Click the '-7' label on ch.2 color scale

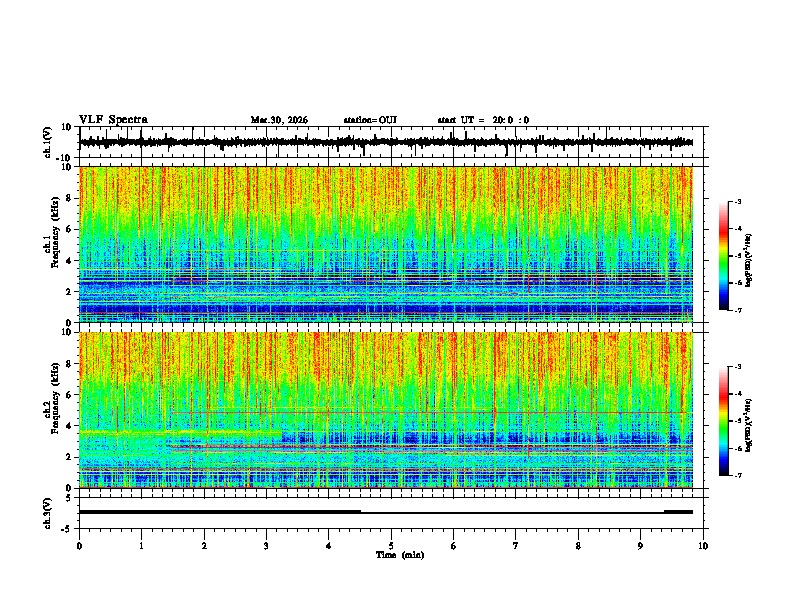pos(738,476)
